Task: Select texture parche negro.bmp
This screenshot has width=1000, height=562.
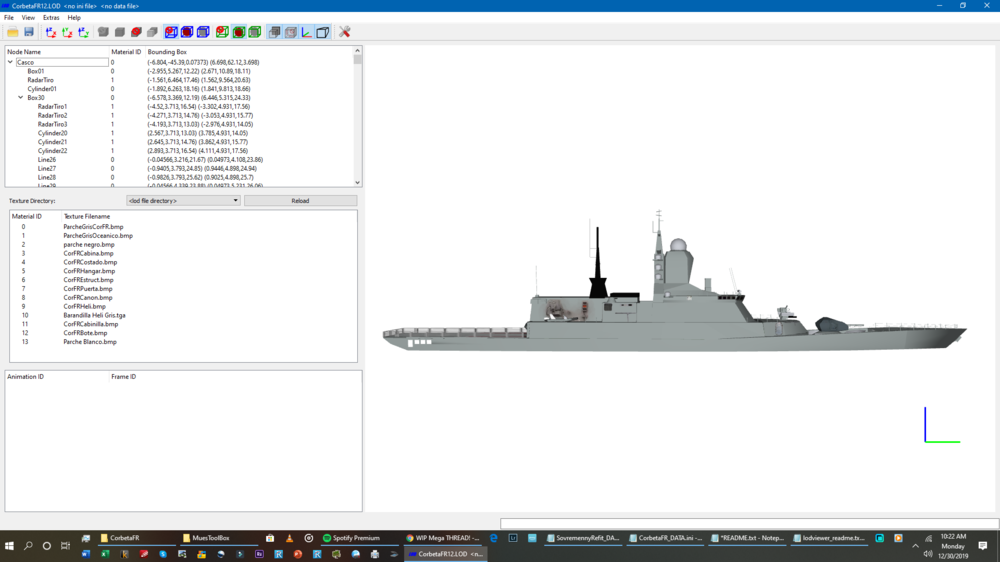Action: [x=89, y=244]
